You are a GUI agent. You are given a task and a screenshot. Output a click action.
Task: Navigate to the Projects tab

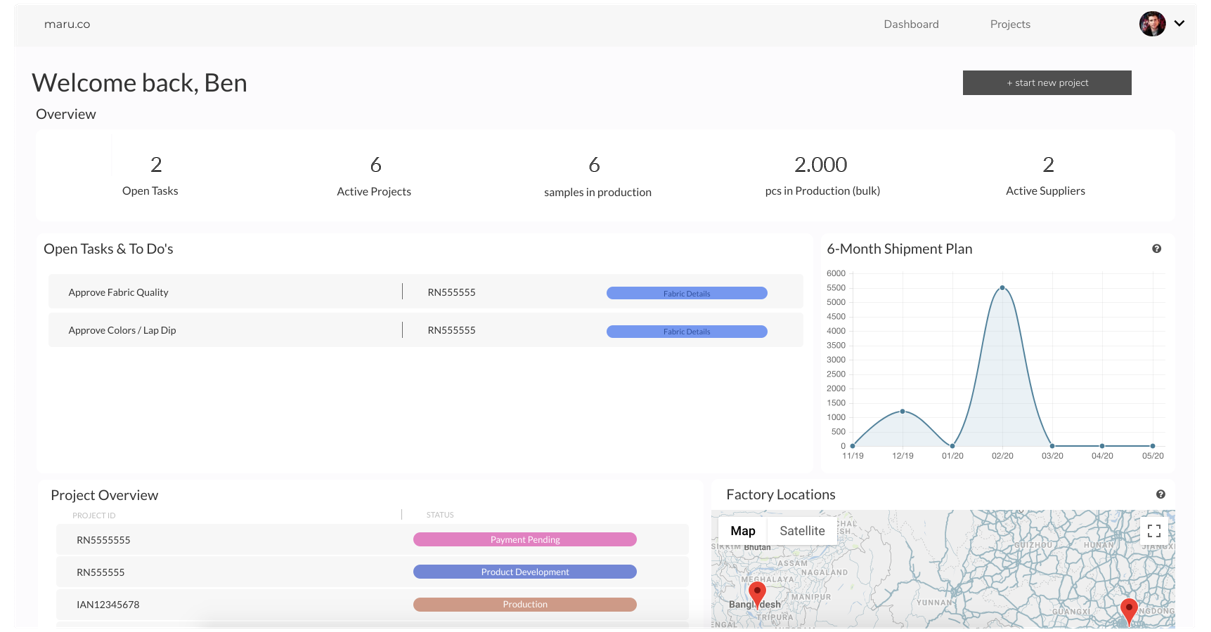point(1009,23)
